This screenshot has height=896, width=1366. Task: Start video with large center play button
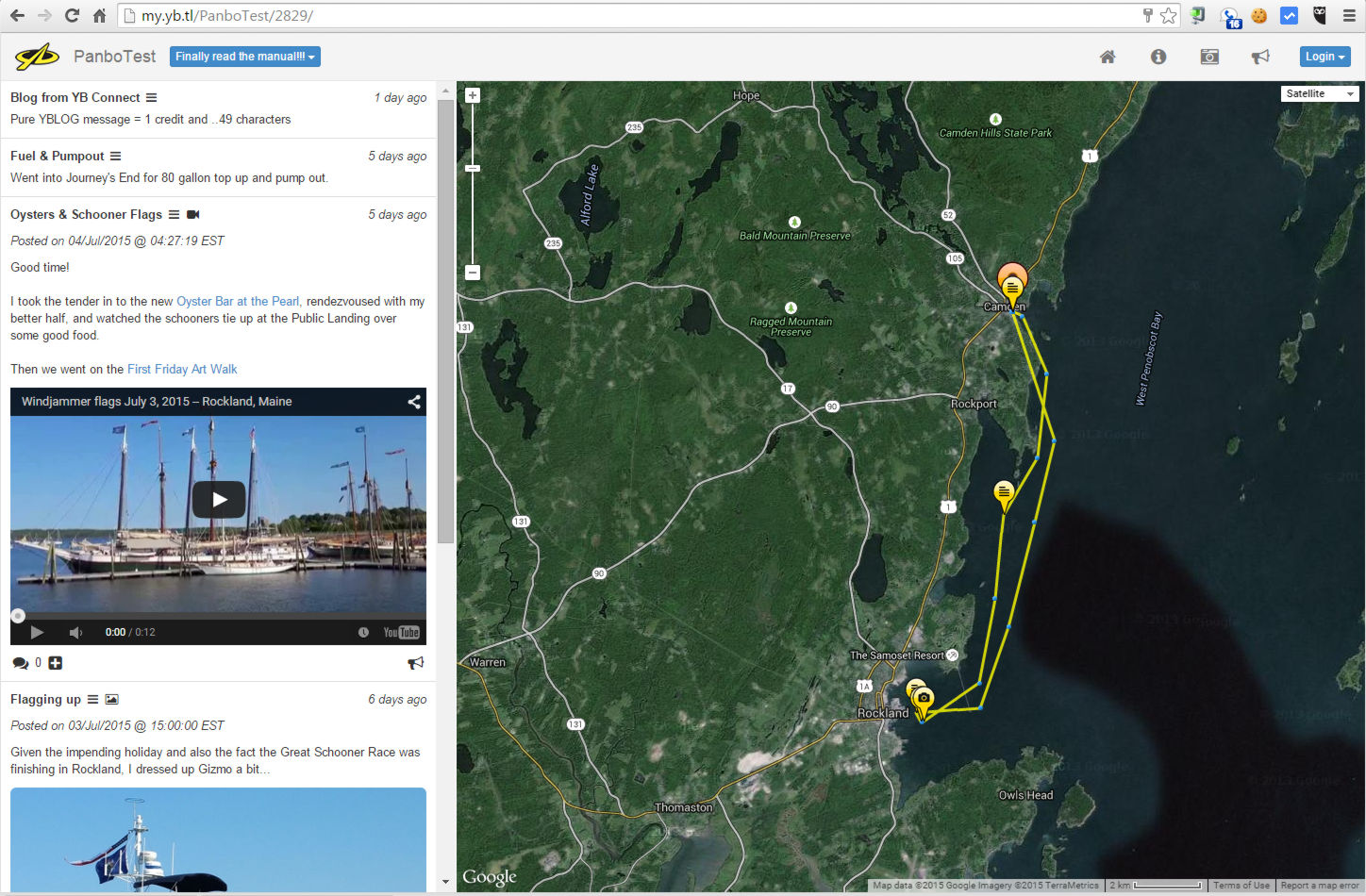[x=219, y=500]
